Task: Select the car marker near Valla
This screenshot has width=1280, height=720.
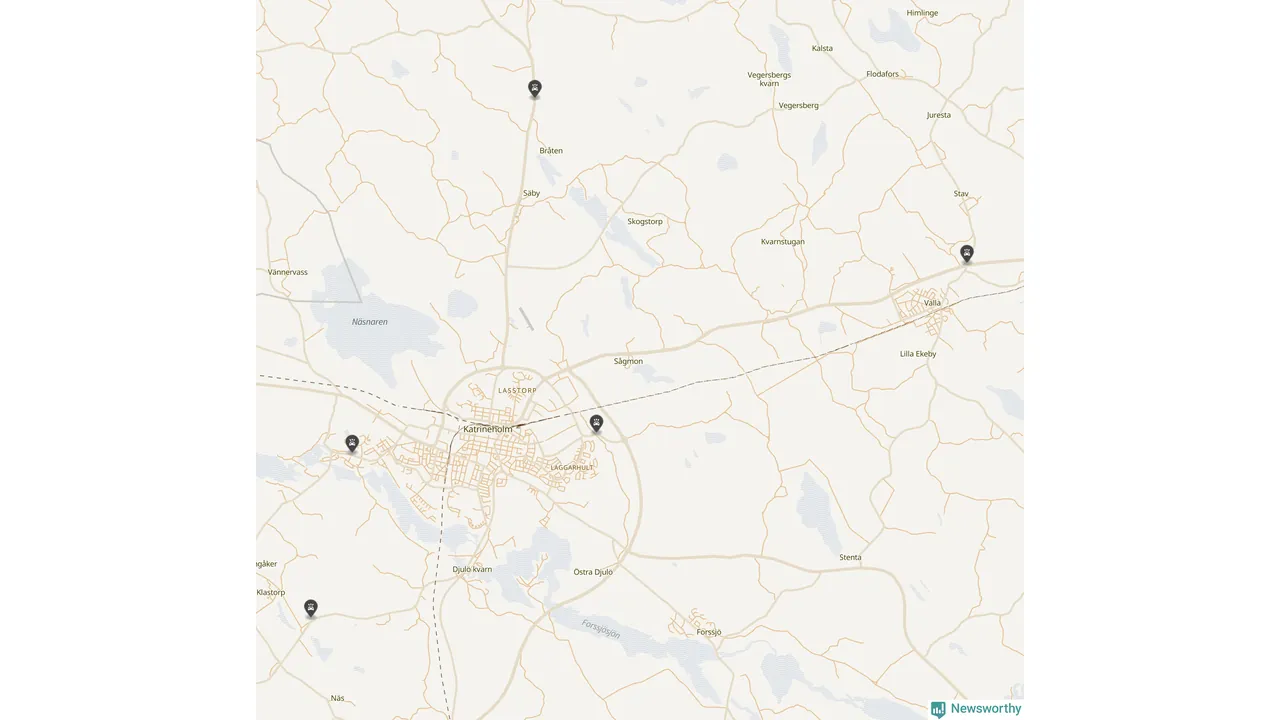Action: click(x=967, y=254)
